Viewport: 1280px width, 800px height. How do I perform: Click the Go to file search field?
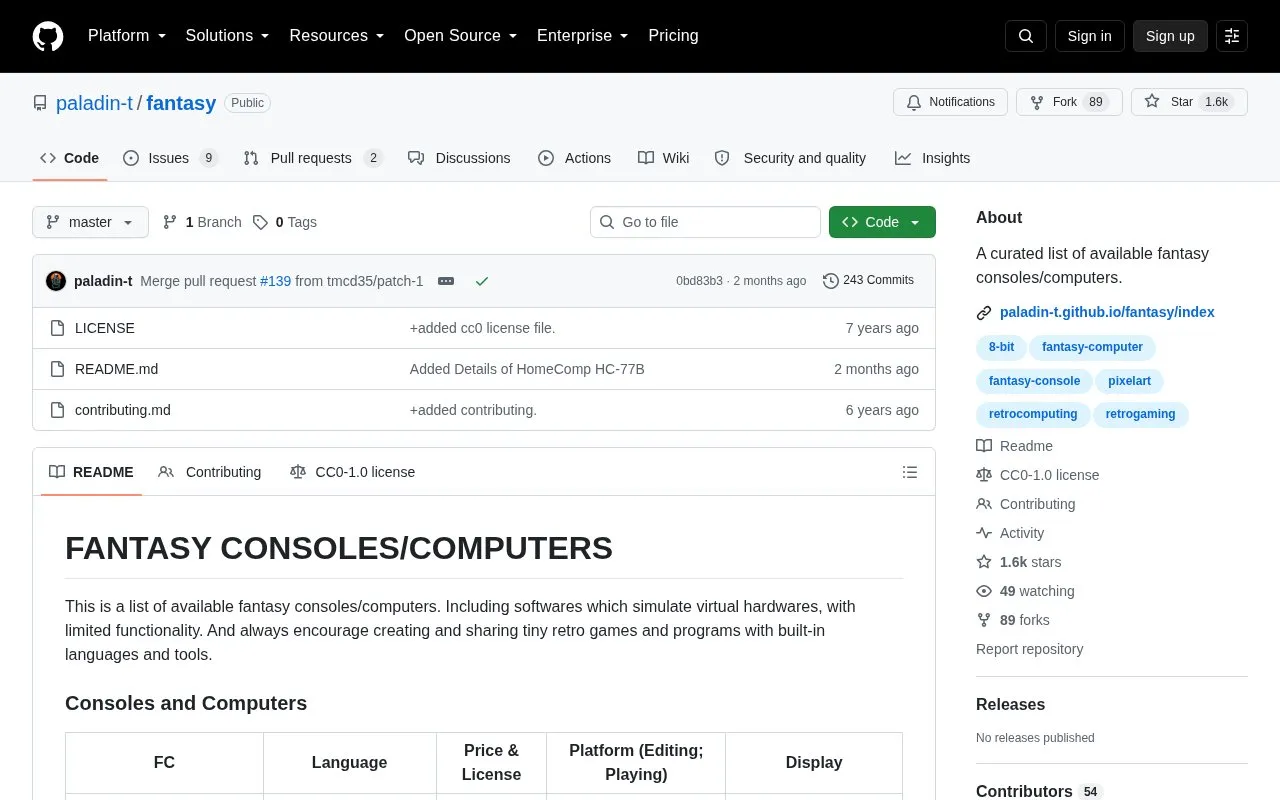pos(705,222)
